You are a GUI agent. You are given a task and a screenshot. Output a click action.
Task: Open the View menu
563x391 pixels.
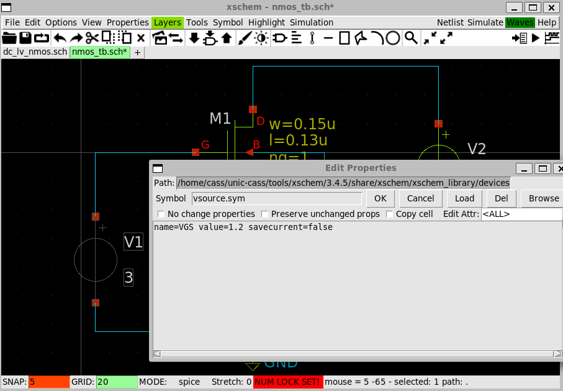click(91, 22)
